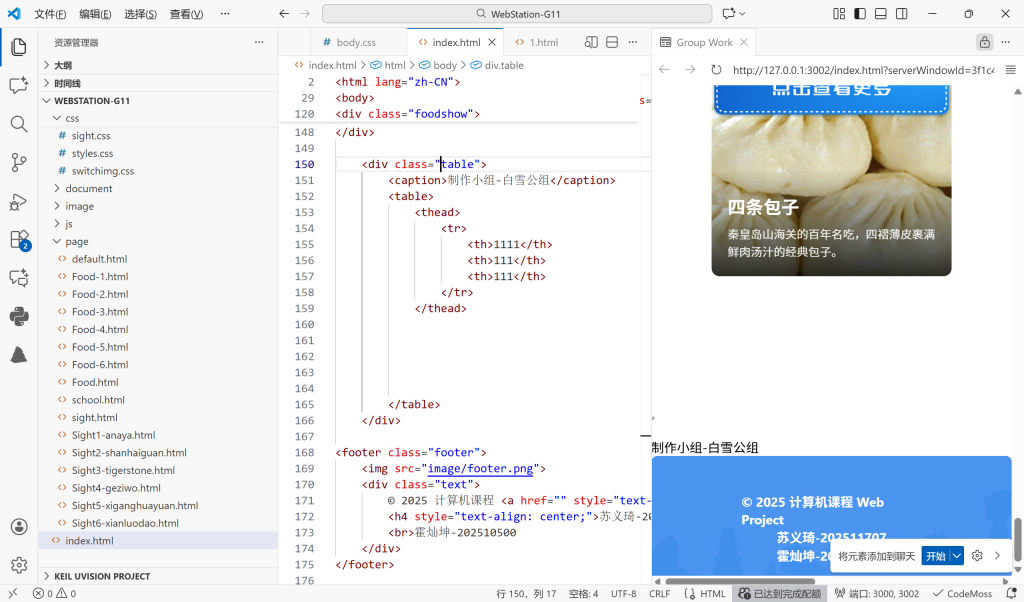
Task: Collapse the css folder in explorer
Action: coord(72,118)
